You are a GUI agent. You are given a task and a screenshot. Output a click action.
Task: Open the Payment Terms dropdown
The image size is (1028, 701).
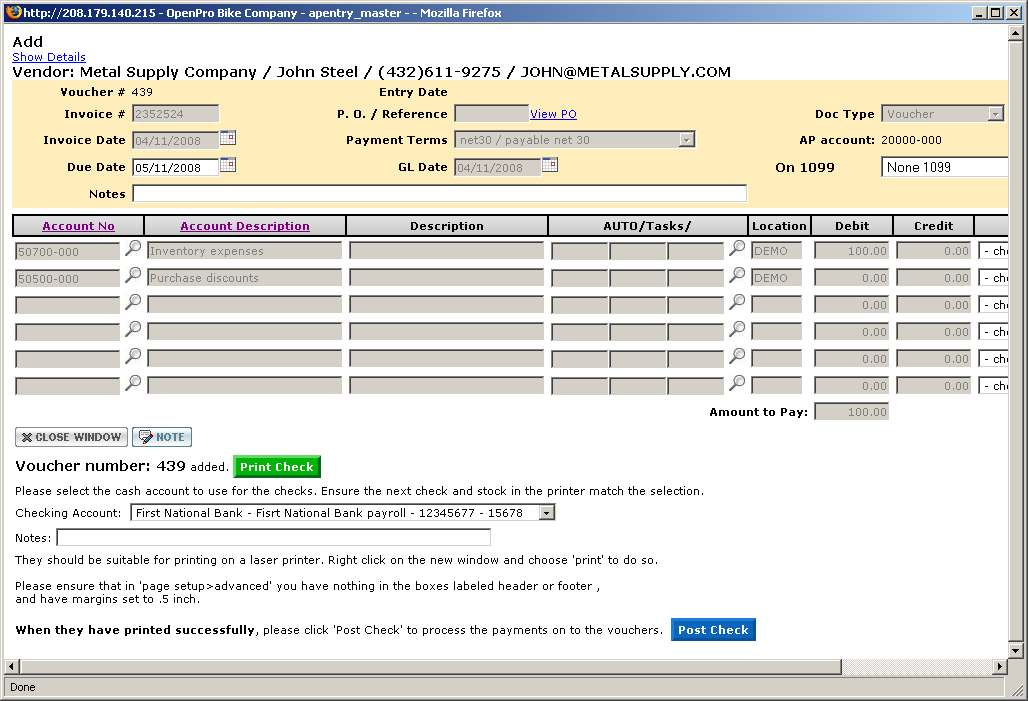pos(686,140)
